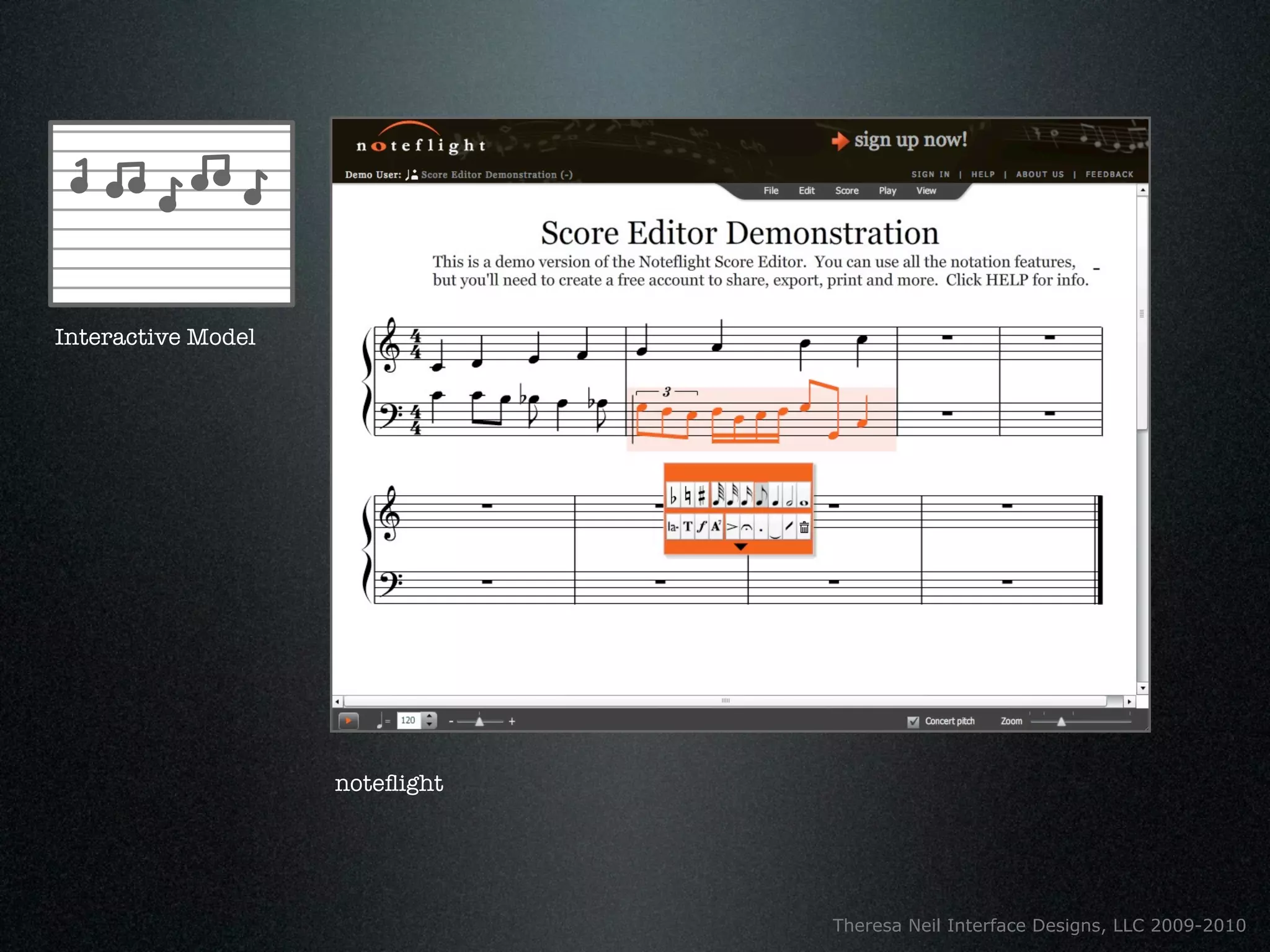Screen dimensions: 1270x952
Task: Select the half note duration
Action: tap(790, 496)
